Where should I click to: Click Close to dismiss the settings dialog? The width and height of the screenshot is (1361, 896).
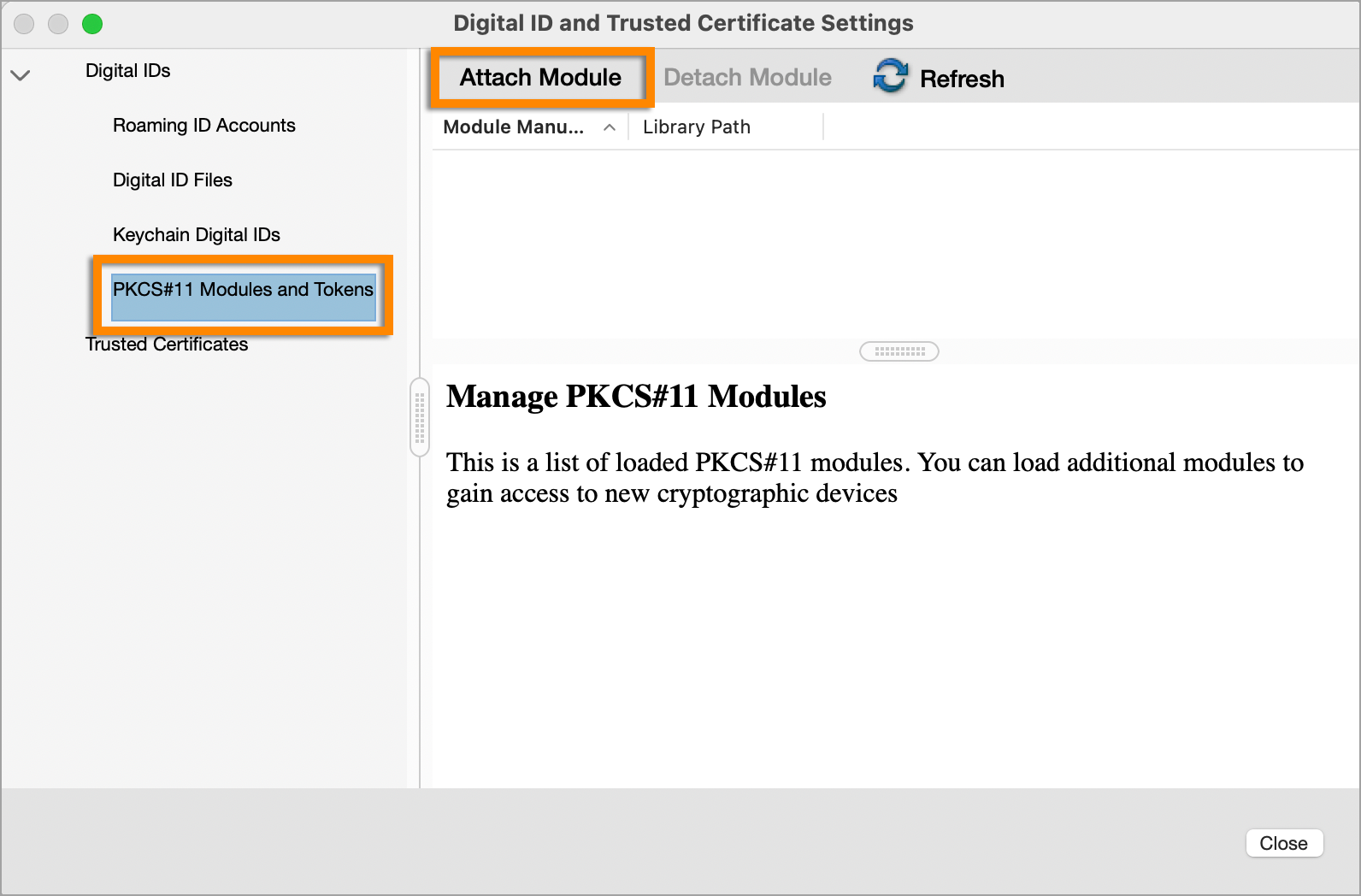1284,843
